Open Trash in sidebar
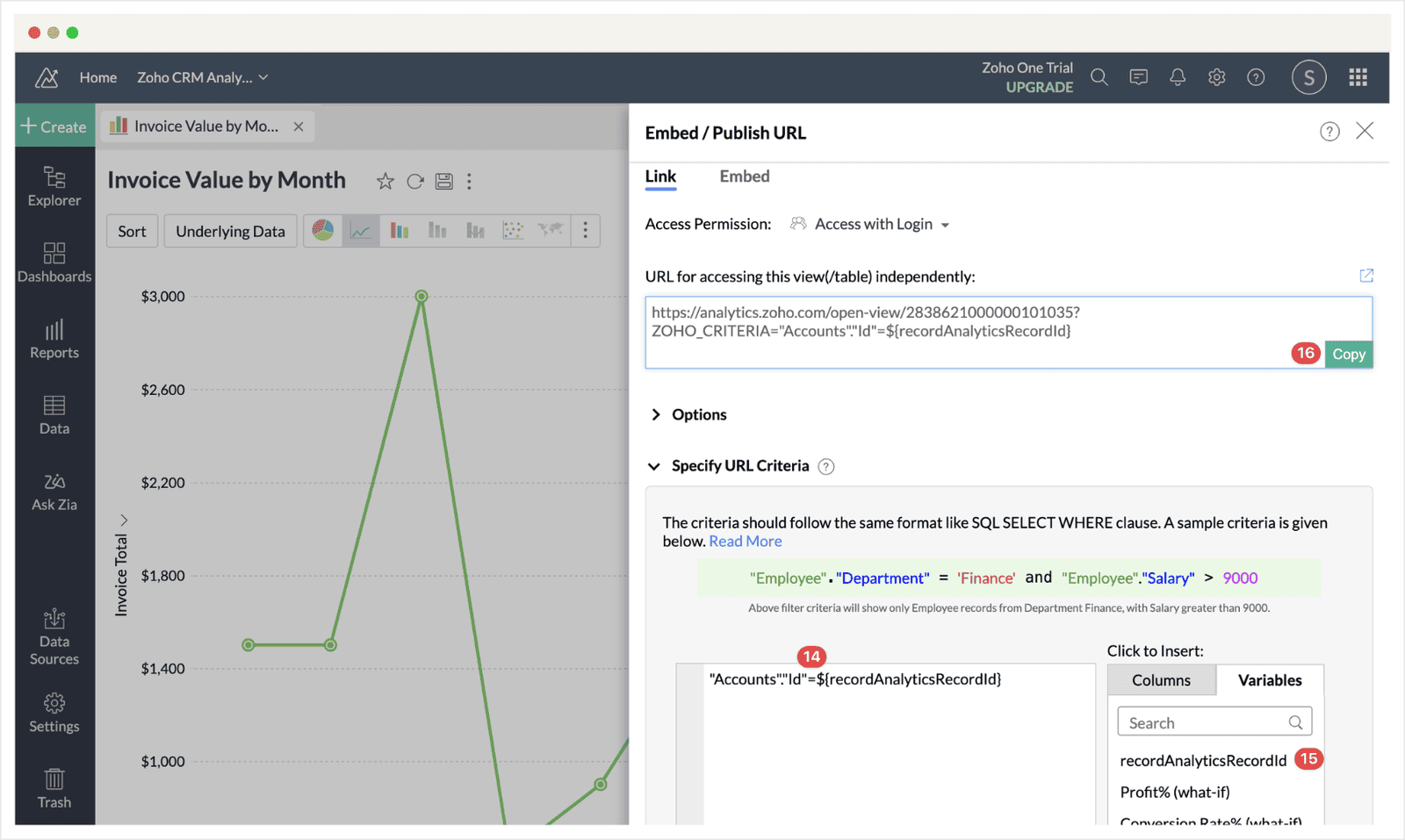 (54, 789)
